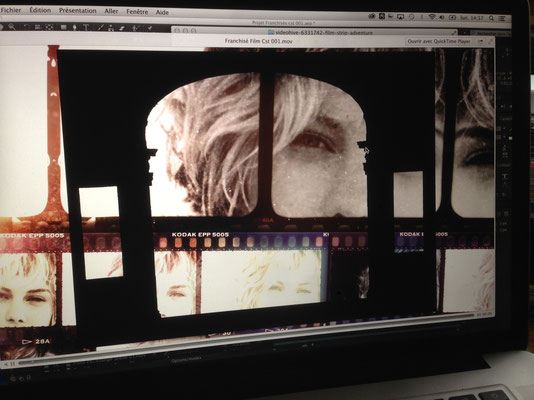Click the clock reading 14:17 in menu bar
Screen dimensions: 534x400
point(472,18)
